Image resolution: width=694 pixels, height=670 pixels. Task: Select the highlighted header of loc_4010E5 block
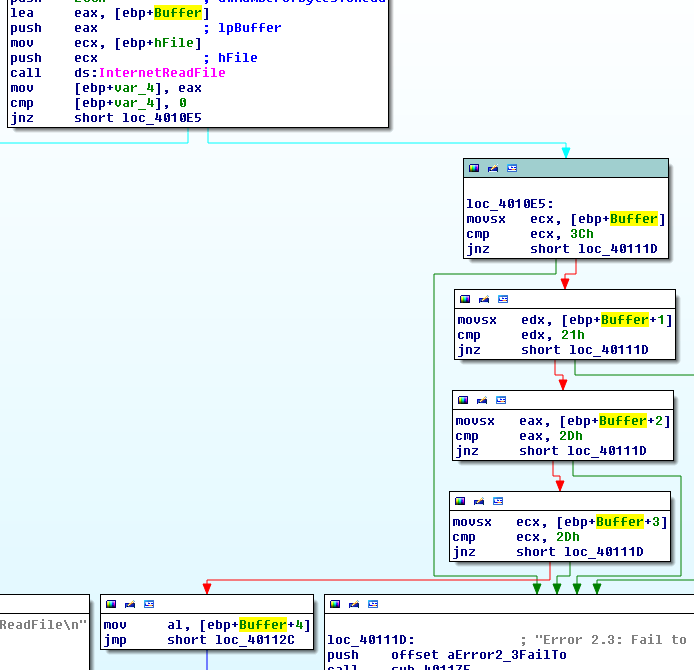pos(600,169)
